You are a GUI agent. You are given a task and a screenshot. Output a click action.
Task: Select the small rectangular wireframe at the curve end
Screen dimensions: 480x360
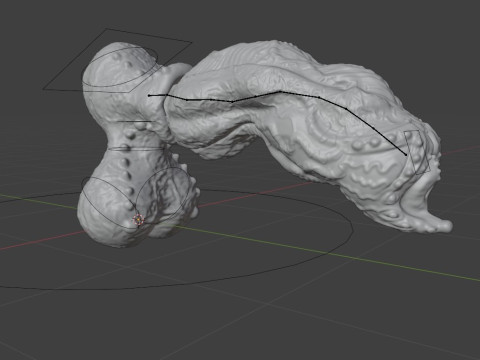[x=417, y=152]
